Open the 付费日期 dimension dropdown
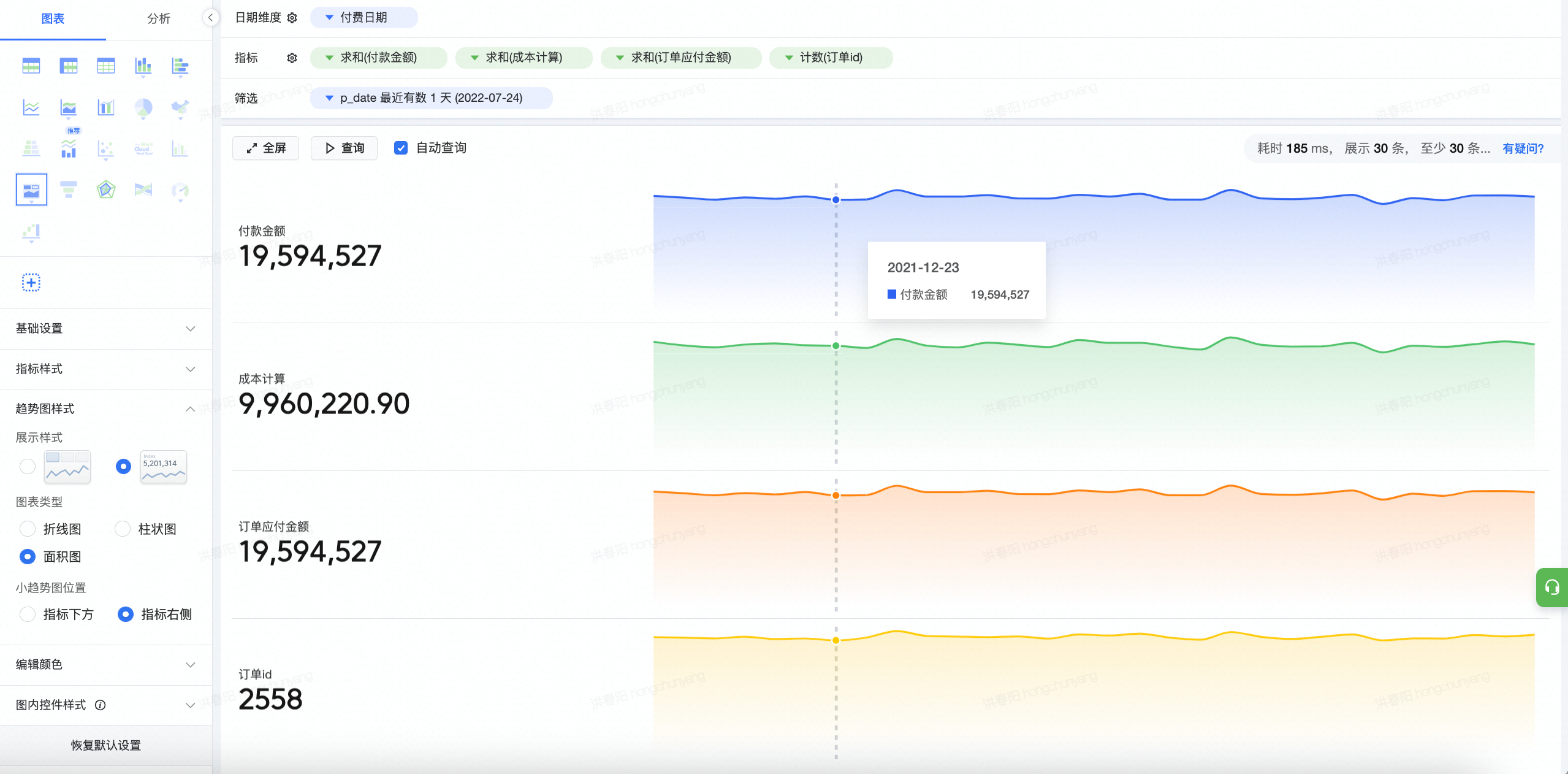The height and width of the screenshot is (774, 1568). coord(363,17)
